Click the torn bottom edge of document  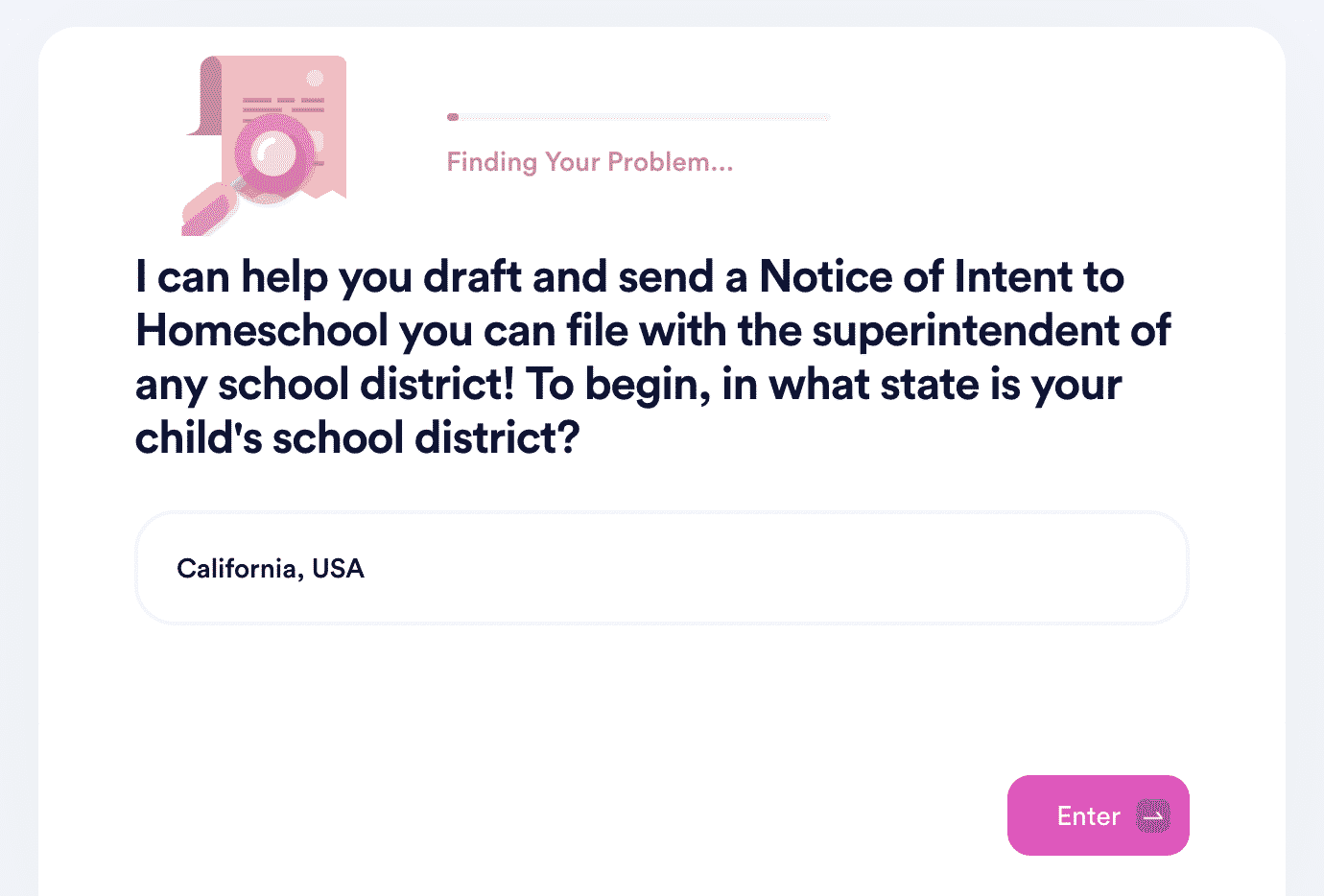(307, 195)
